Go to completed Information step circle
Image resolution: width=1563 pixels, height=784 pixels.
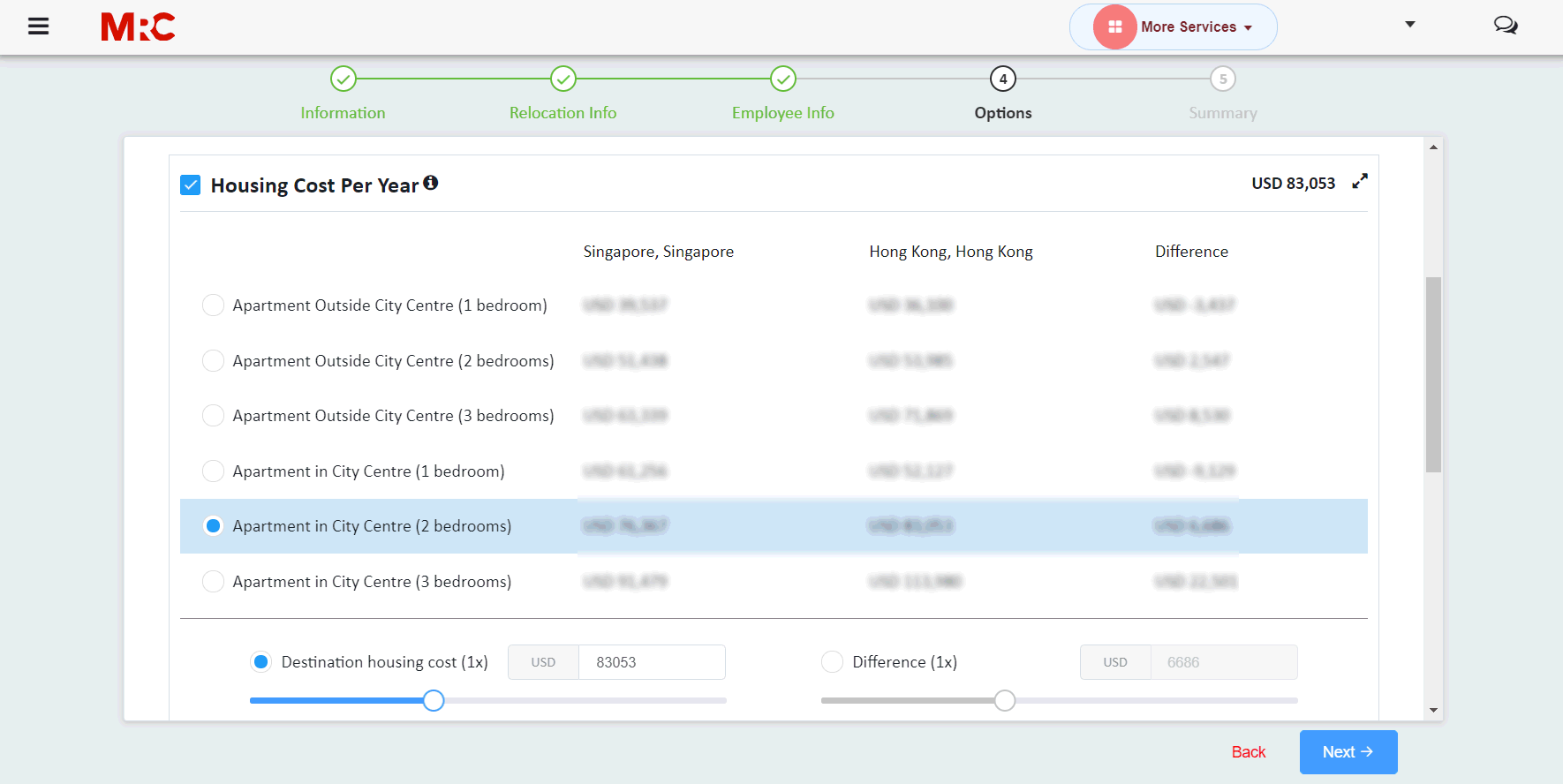[343, 79]
